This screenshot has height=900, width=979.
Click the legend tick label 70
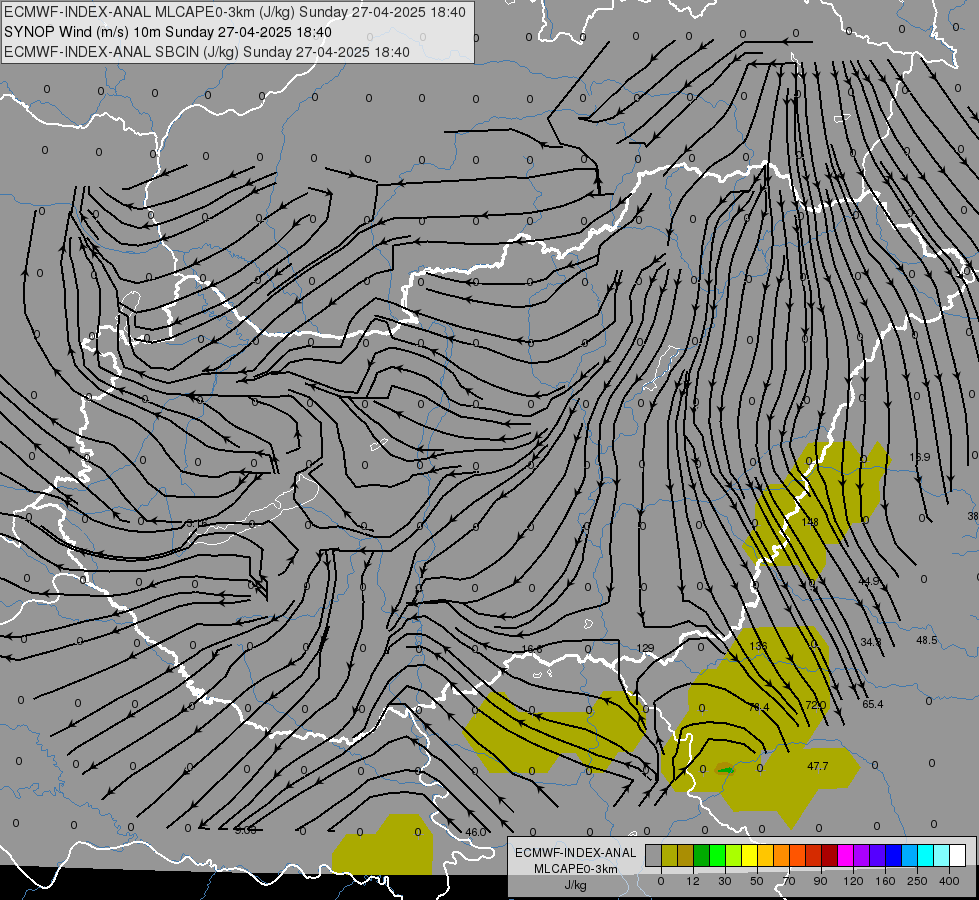tap(789, 881)
